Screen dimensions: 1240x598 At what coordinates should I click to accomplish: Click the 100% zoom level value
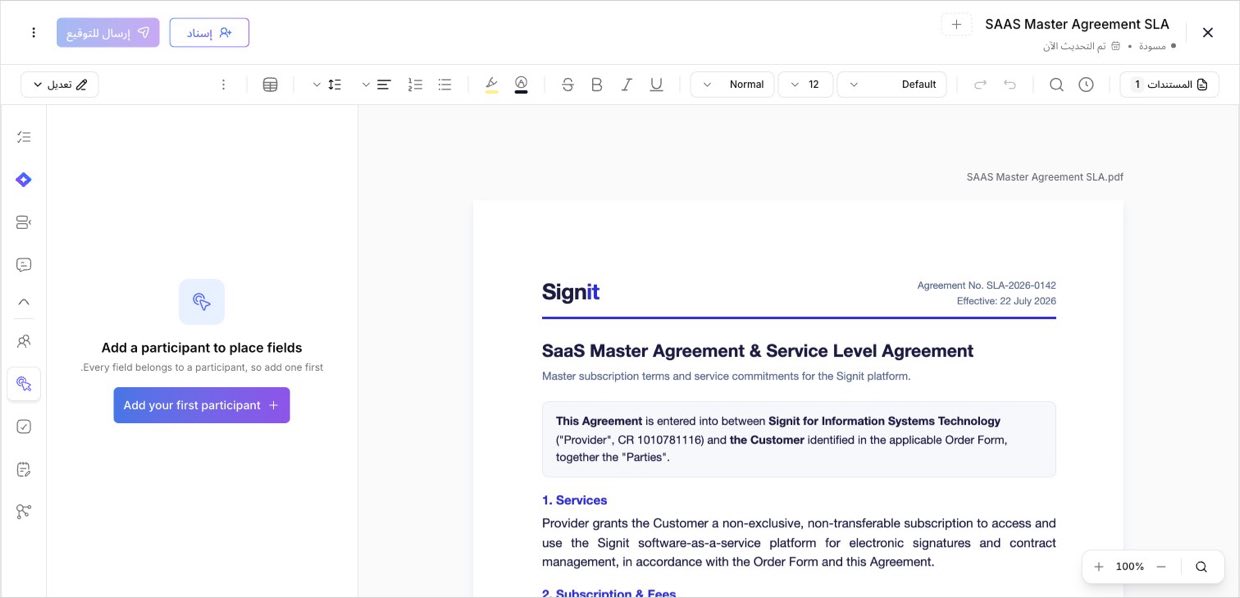[1130, 567]
